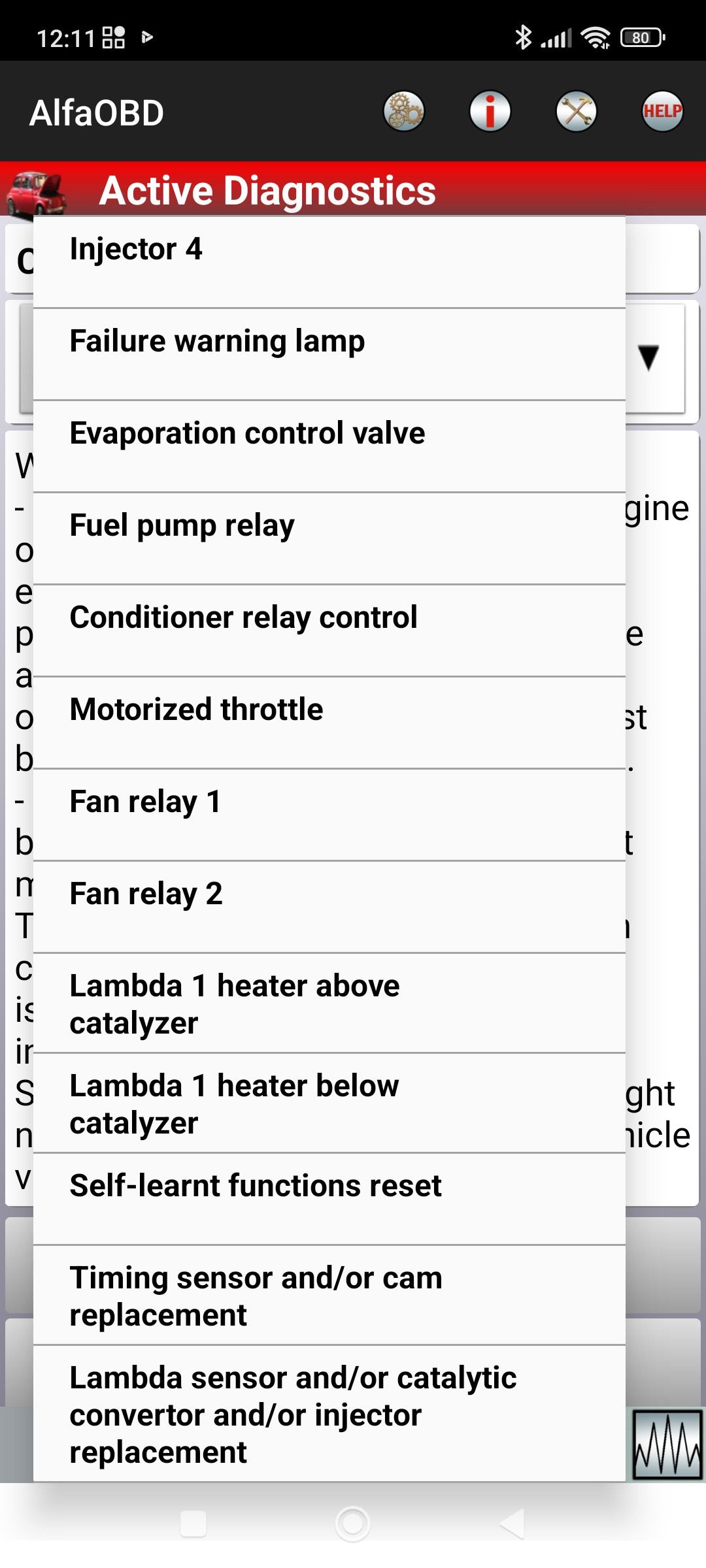Open the gears settings icon
This screenshot has width=706, height=1568.
coord(403,111)
